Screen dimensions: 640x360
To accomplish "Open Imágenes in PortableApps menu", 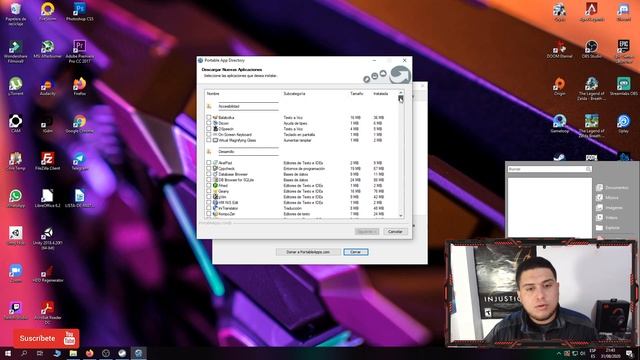I will coord(609,208).
